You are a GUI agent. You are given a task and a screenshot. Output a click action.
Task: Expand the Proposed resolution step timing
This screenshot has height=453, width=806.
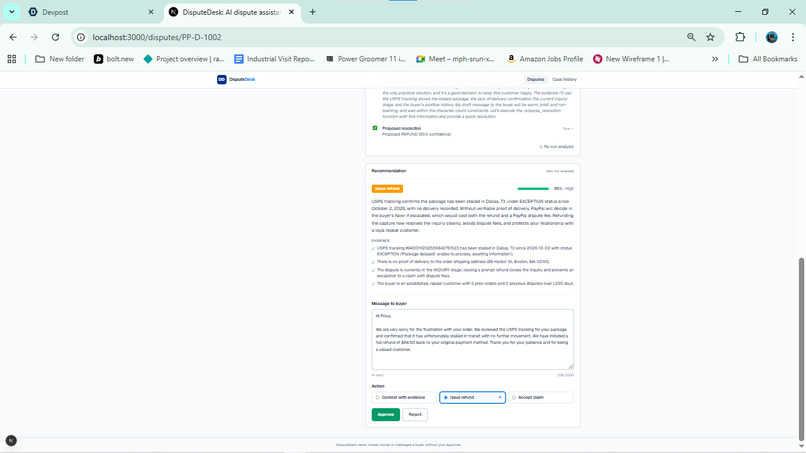567,129
